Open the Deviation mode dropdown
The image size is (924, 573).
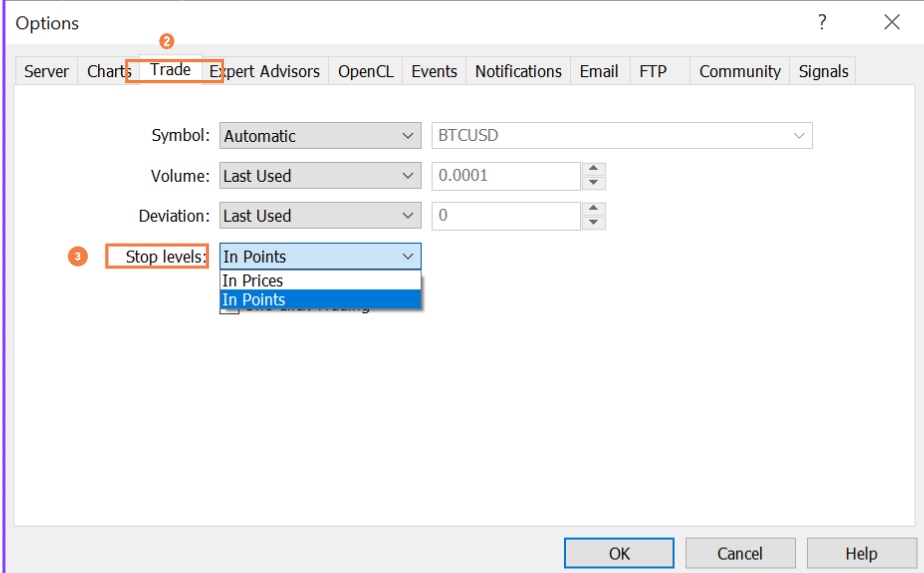click(x=320, y=216)
